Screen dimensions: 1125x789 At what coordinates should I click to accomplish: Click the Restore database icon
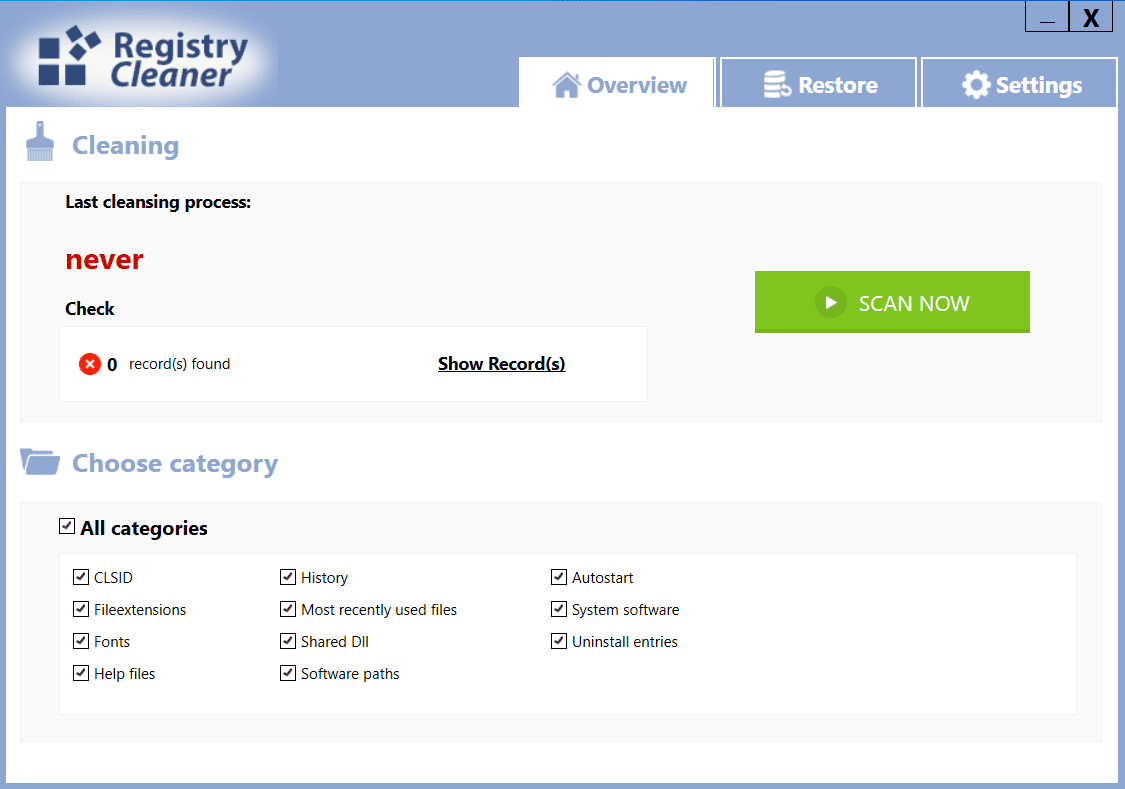pos(777,84)
